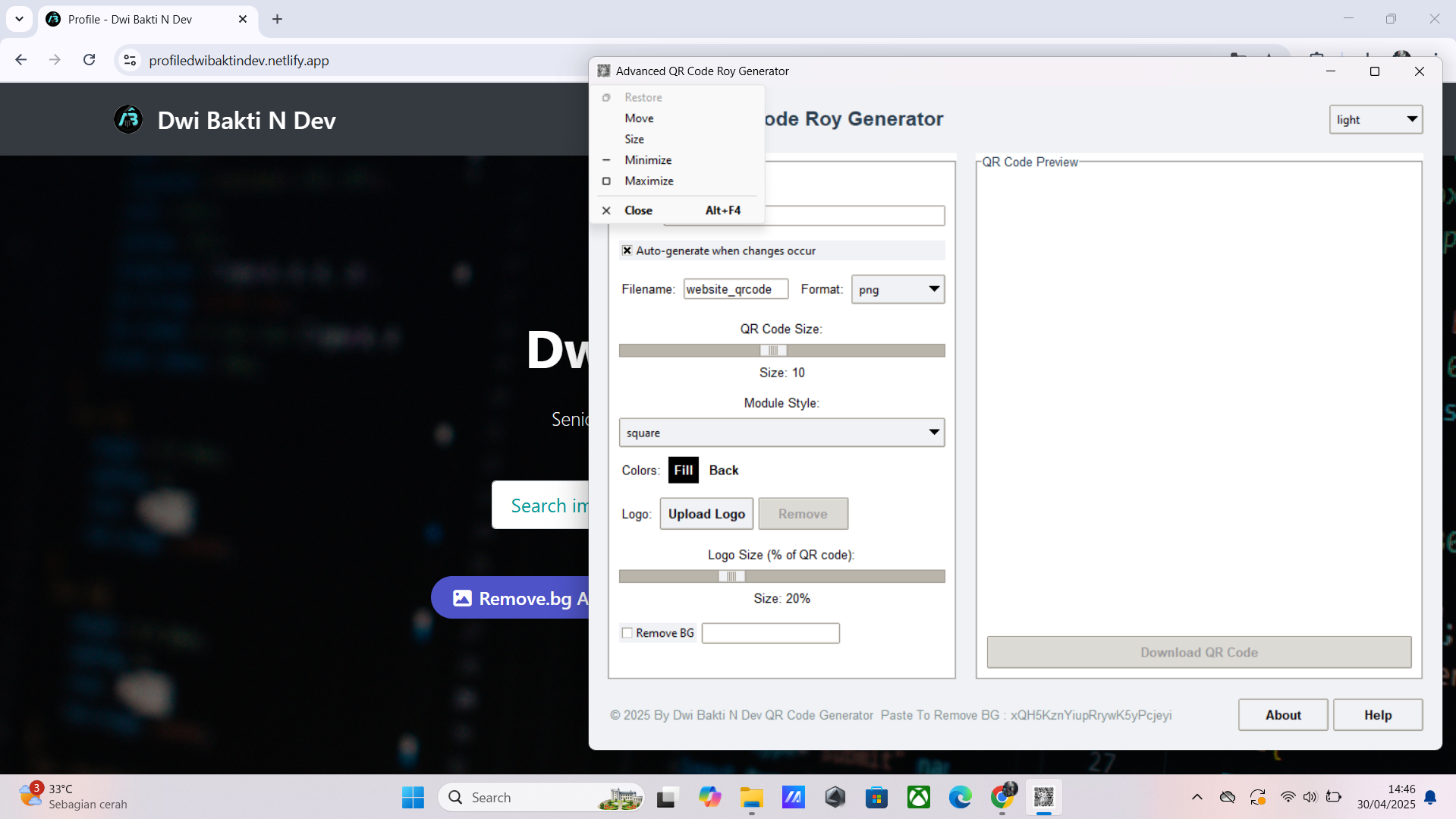The image size is (1456, 819).
Task: Open the clock showing 14:46
Action: 1386,797
